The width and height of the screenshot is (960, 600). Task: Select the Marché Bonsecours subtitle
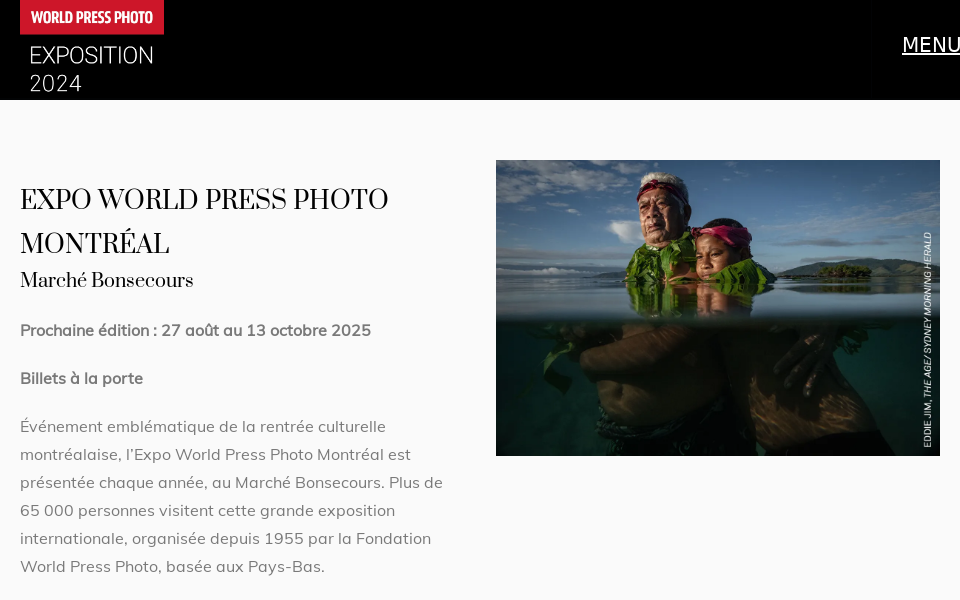[107, 280]
